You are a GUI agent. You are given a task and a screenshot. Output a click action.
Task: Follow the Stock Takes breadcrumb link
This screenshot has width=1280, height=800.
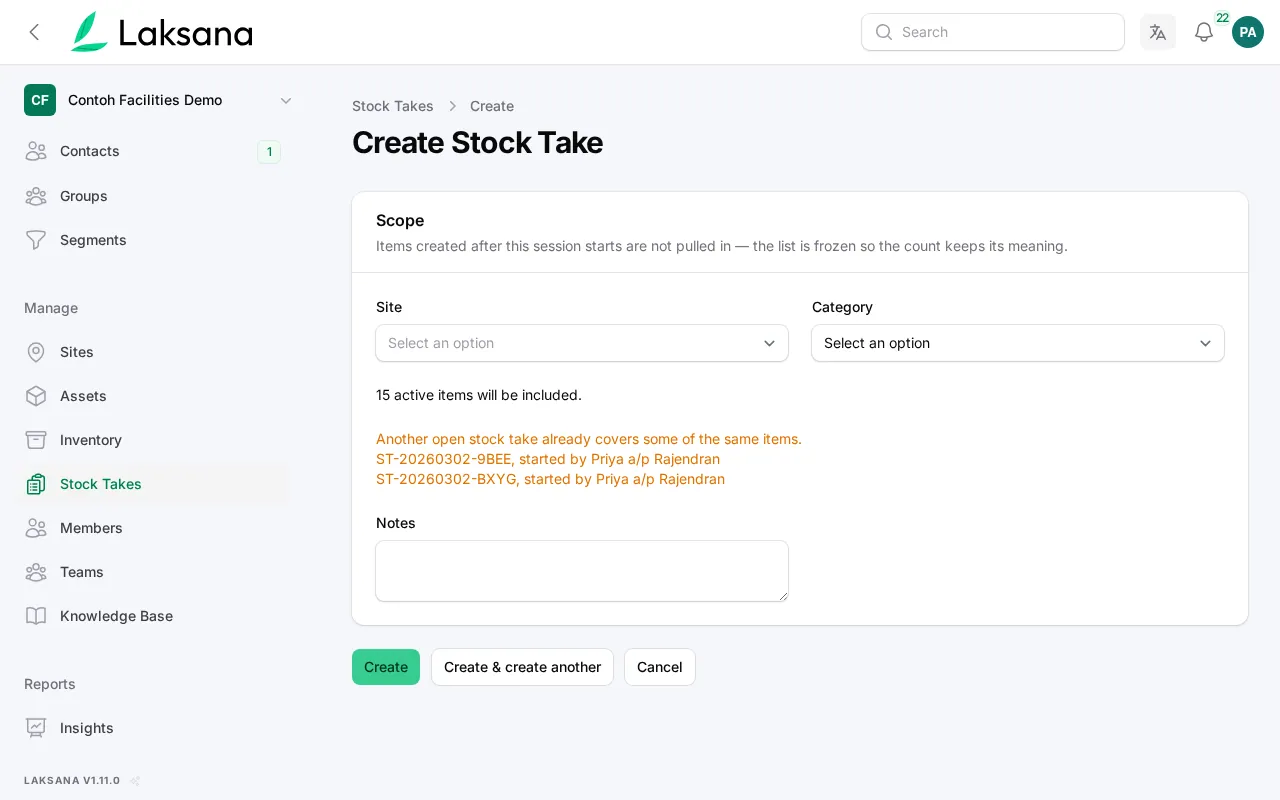click(x=393, y=106)
